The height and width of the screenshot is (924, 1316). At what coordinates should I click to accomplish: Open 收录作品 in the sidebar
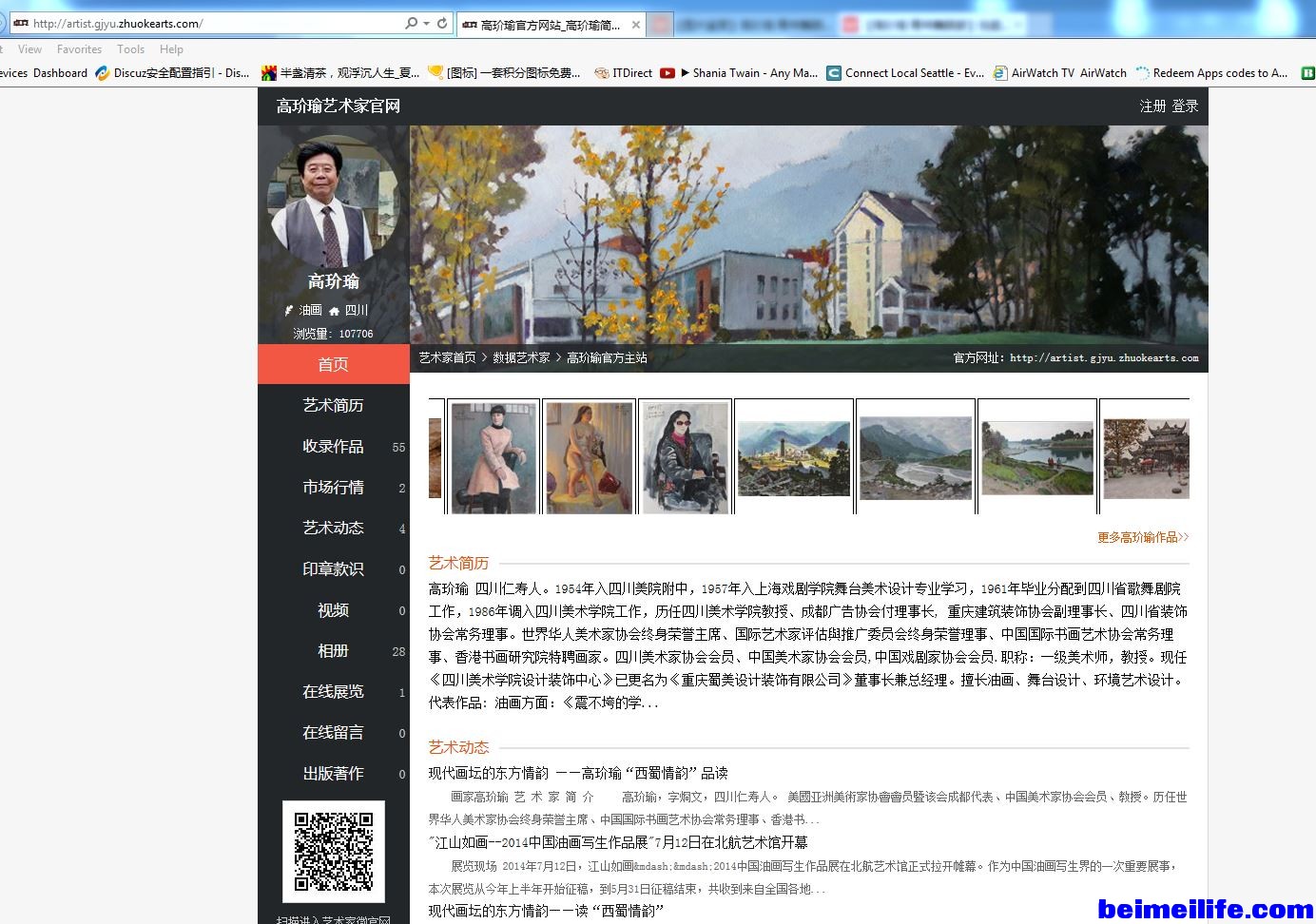[x=333, y=446]
